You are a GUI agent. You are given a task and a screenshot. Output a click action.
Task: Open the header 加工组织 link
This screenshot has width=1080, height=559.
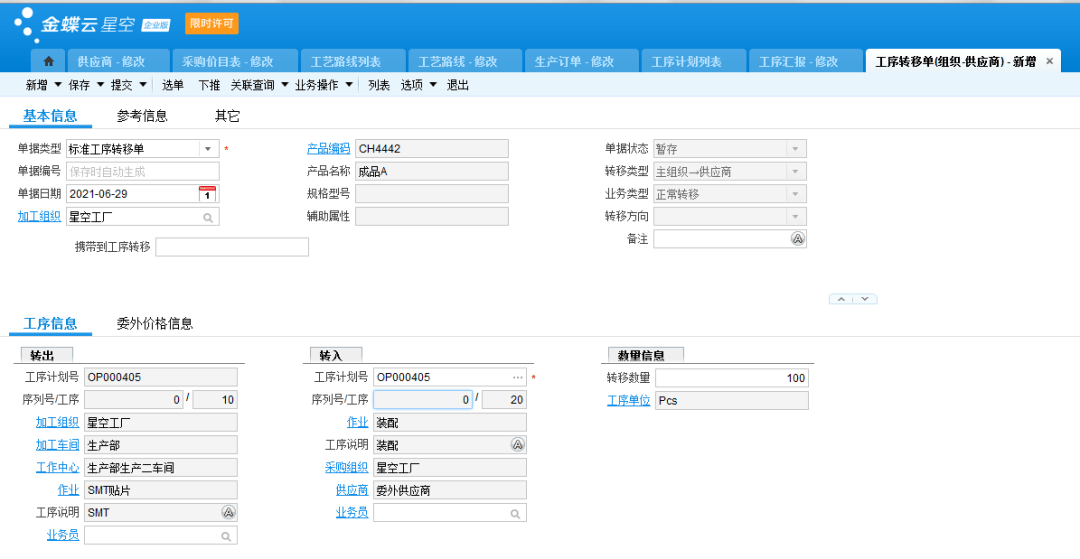(39, 216)
